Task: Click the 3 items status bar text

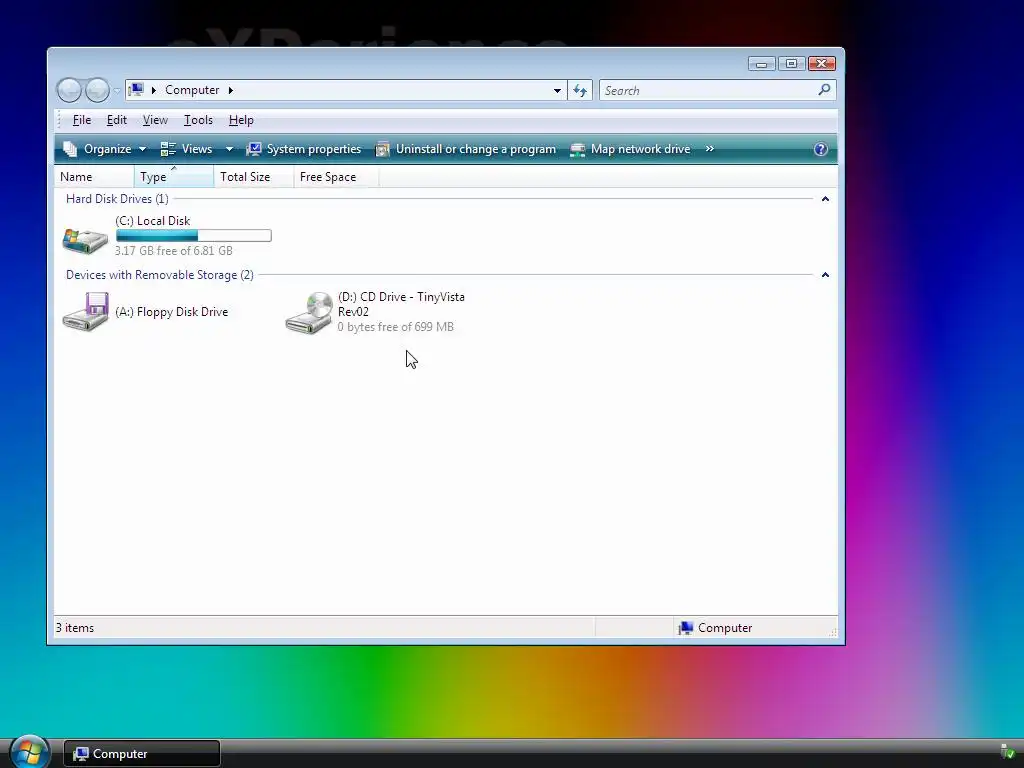Action: (75, 628)
